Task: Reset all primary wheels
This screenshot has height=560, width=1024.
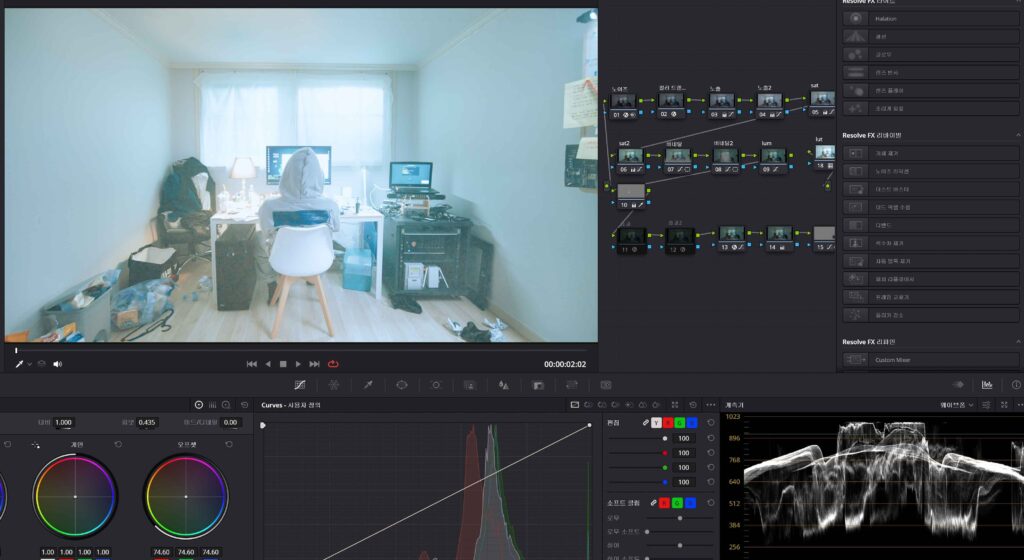Action: tap(244, 405)
